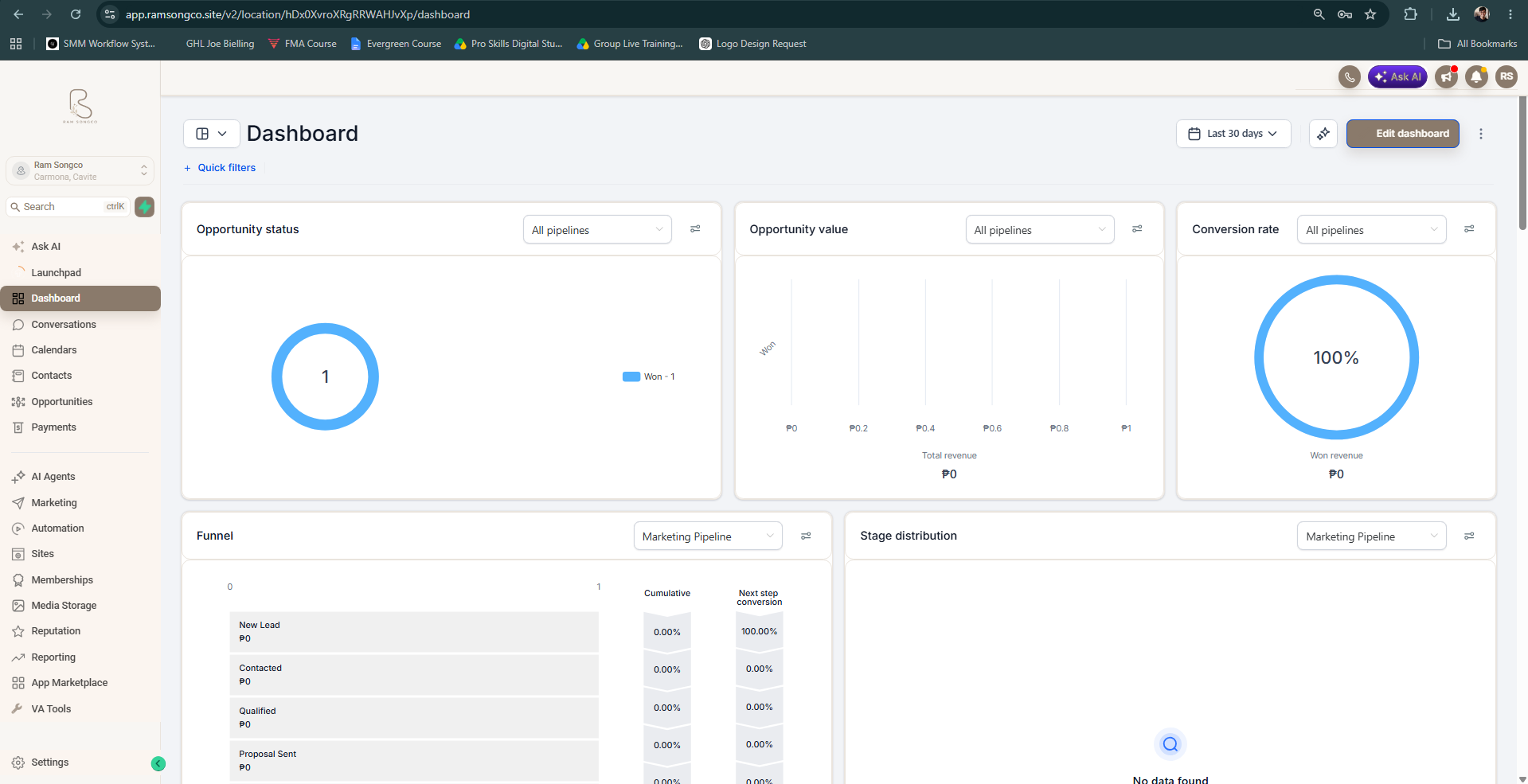
Task: Open the Chrome three-dot menu
Action: [1510, 14]
